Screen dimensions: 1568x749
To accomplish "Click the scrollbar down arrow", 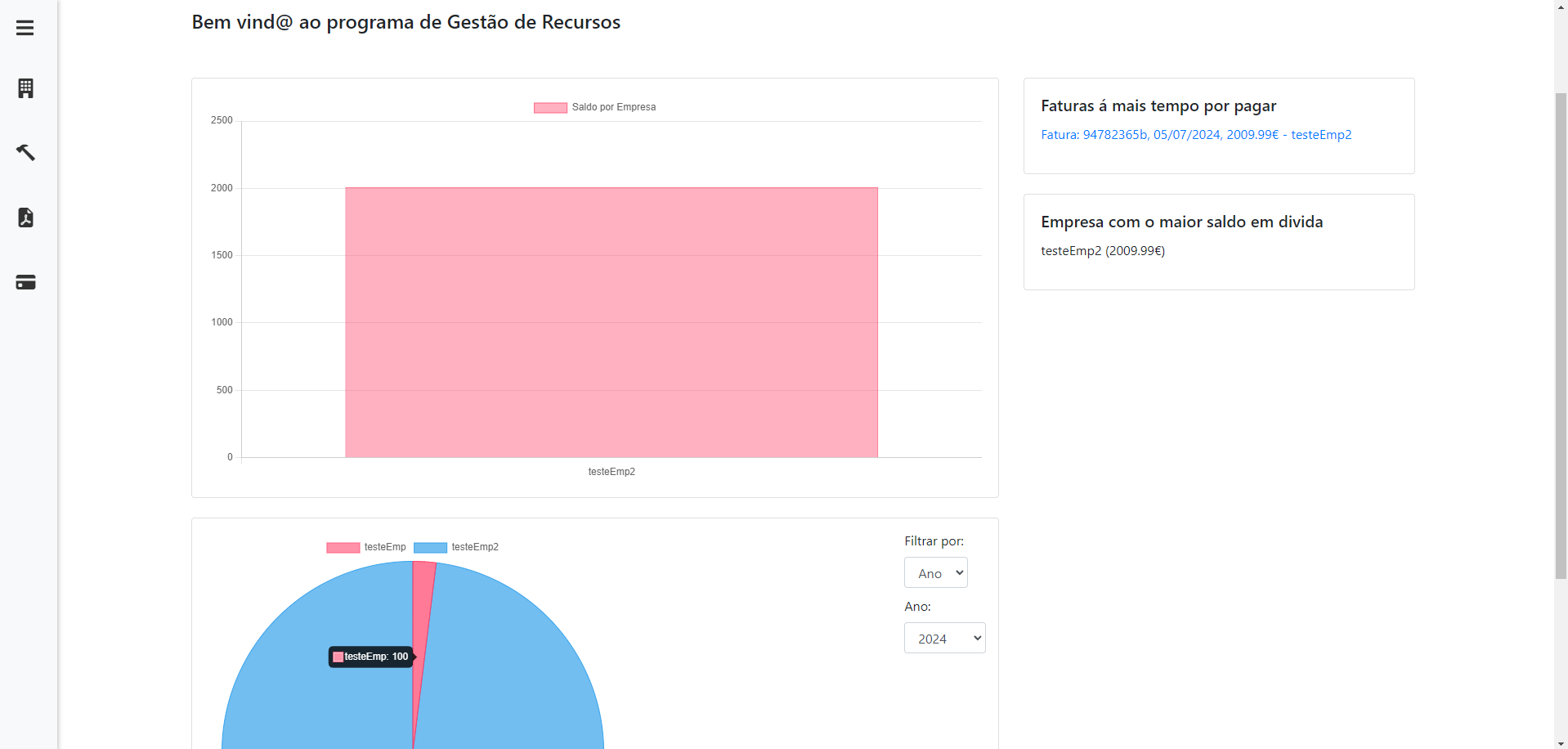I will click(x=1561, y=742).
